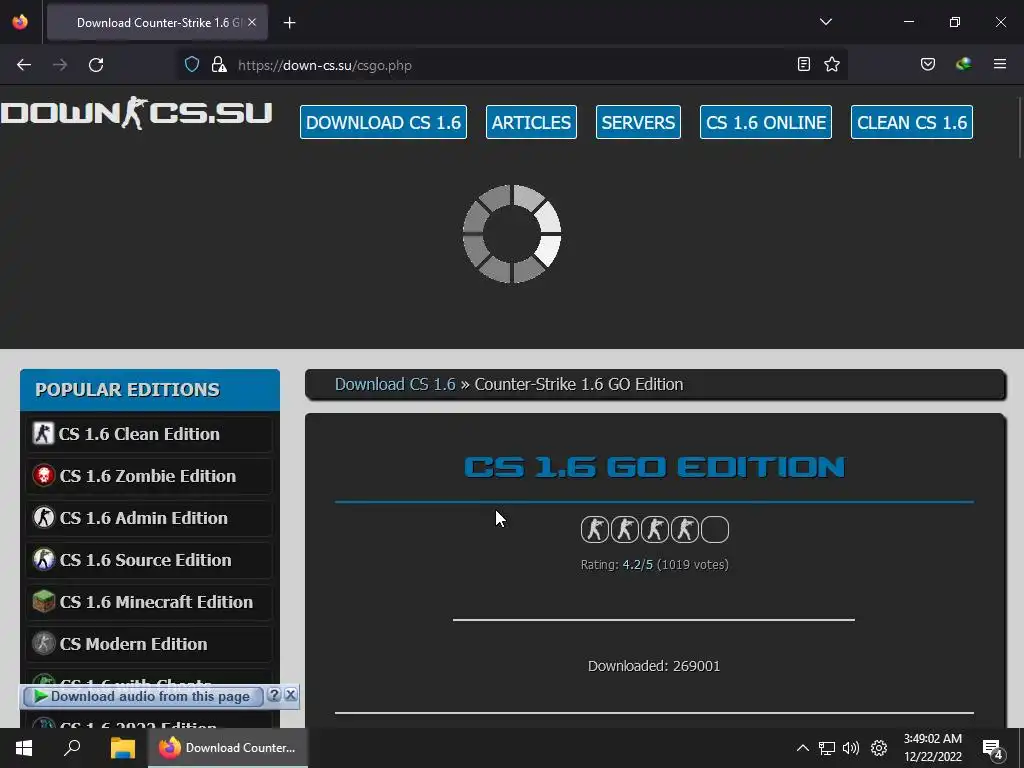Click the Admin Edition icon
Viewport: 1024px width, 768px height.
click(43, 518)
